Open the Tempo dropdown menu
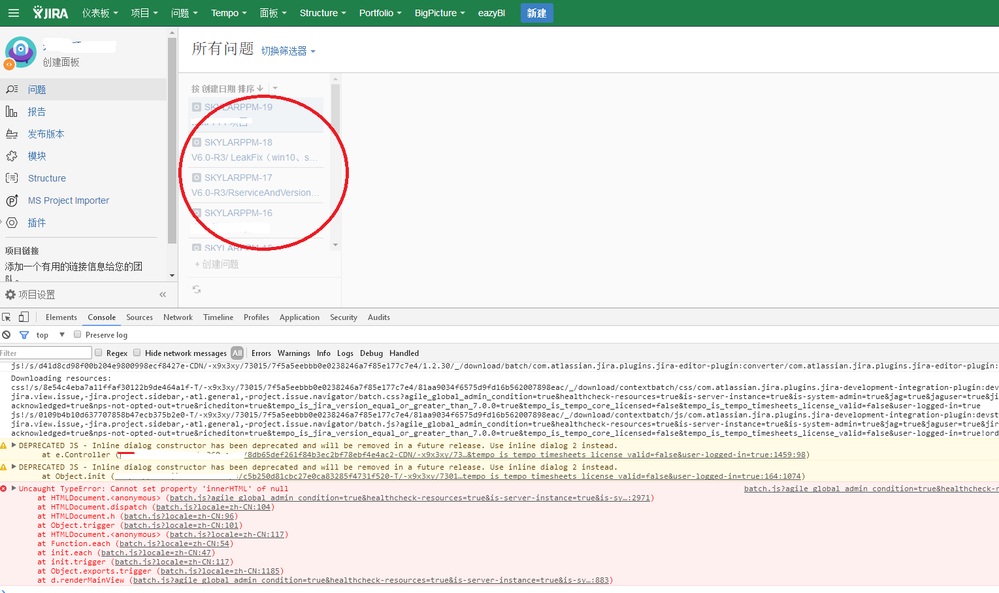The height and width of the screenshot is (593, 999). click(x=229, y=13)
